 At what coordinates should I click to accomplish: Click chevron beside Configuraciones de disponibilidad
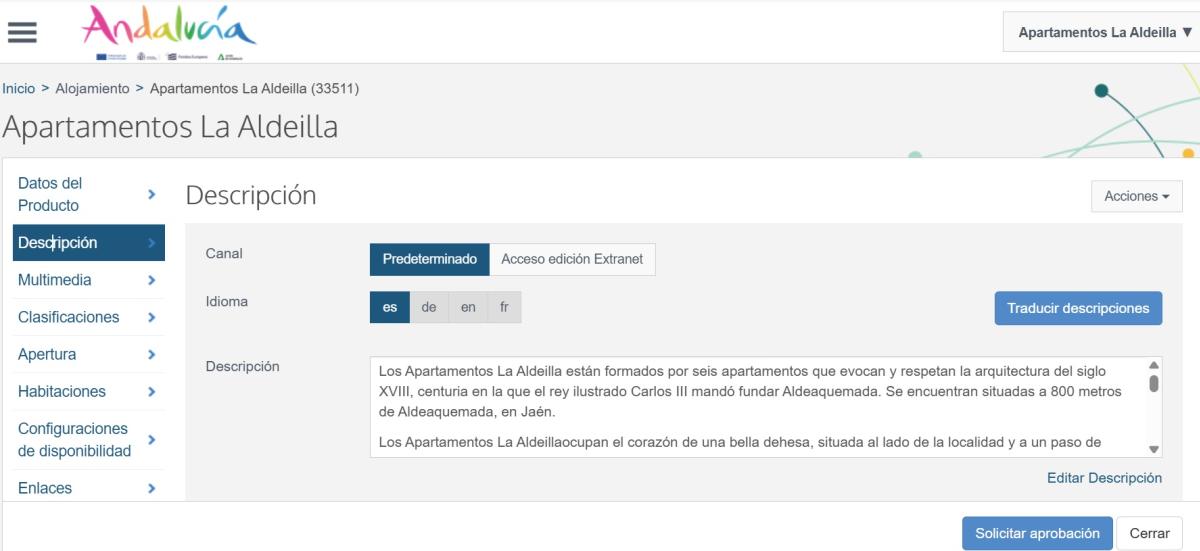pos(151,440)
